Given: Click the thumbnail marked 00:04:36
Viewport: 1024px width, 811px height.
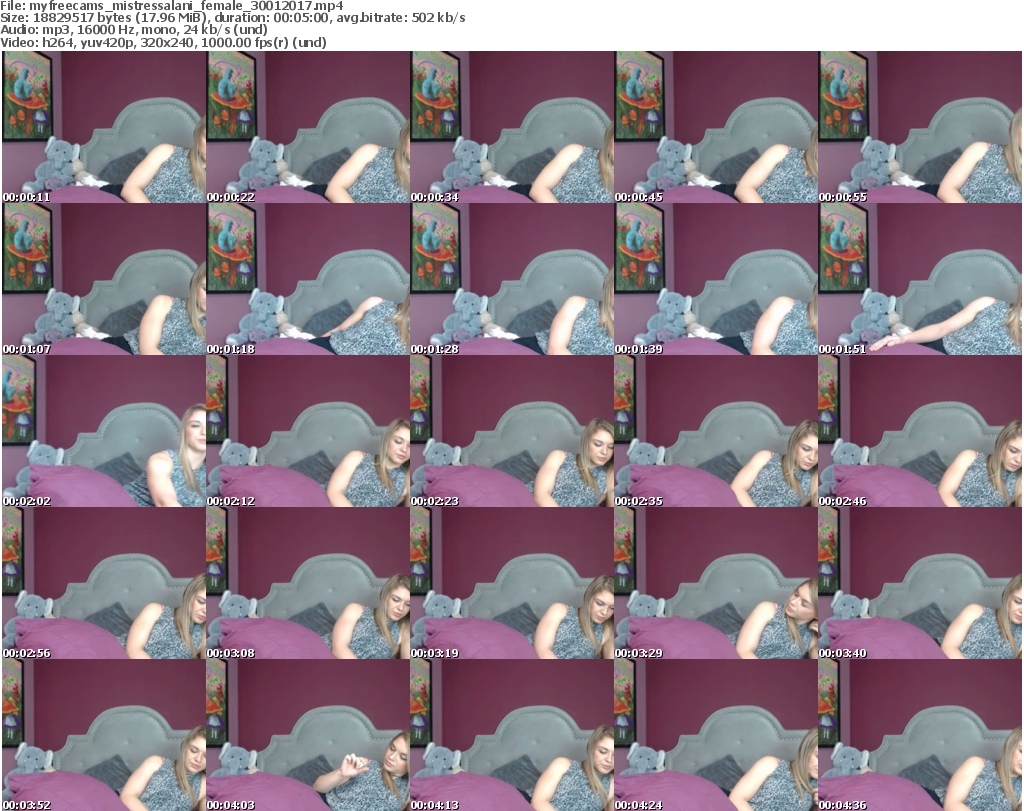Looking at the screenshot, I should point(920,735).
